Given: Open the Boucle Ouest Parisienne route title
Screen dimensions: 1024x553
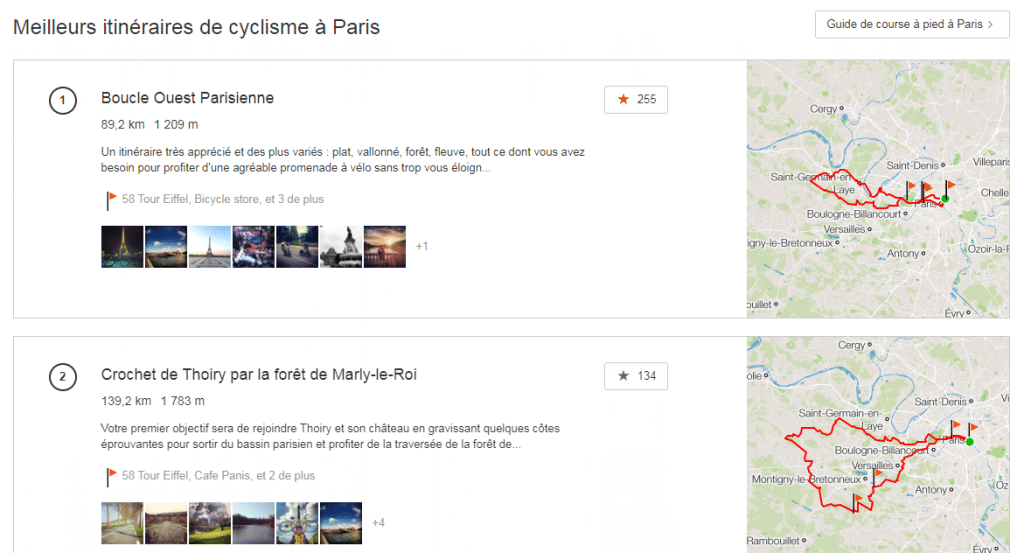Looking at the screenshot, I should tap(187, 98).
